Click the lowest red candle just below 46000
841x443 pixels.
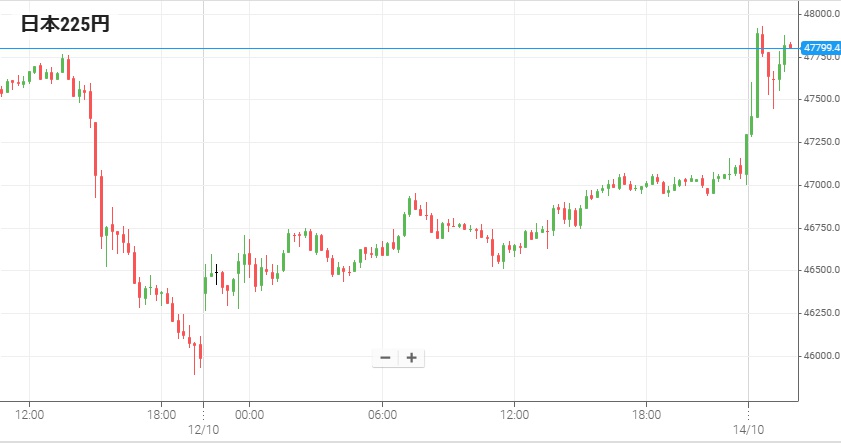(200, 351)
